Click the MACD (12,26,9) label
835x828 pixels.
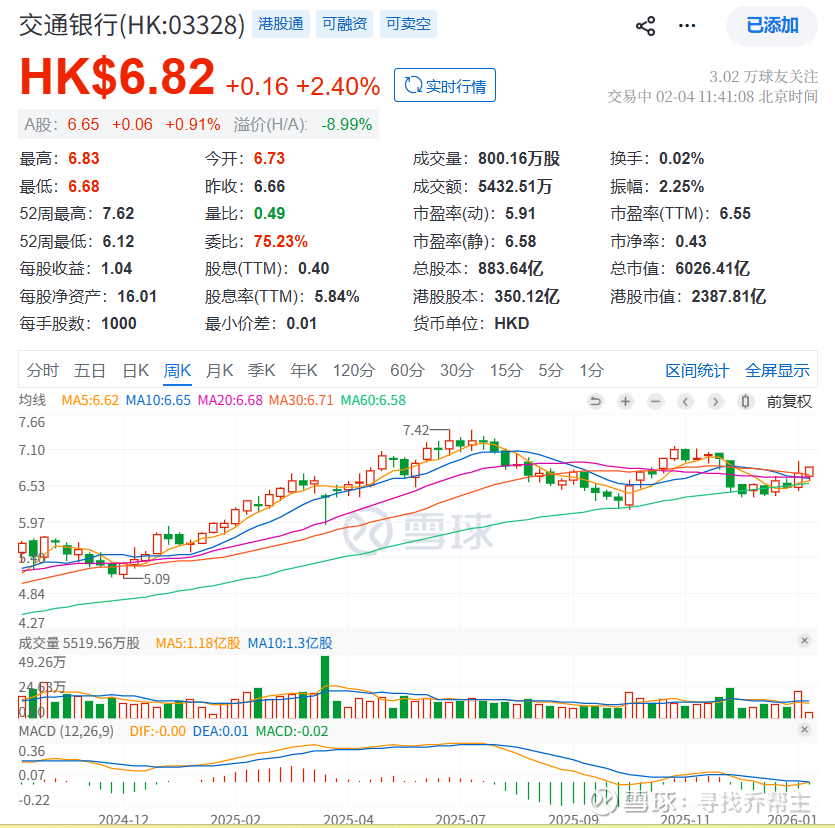(x=66, y=731)
